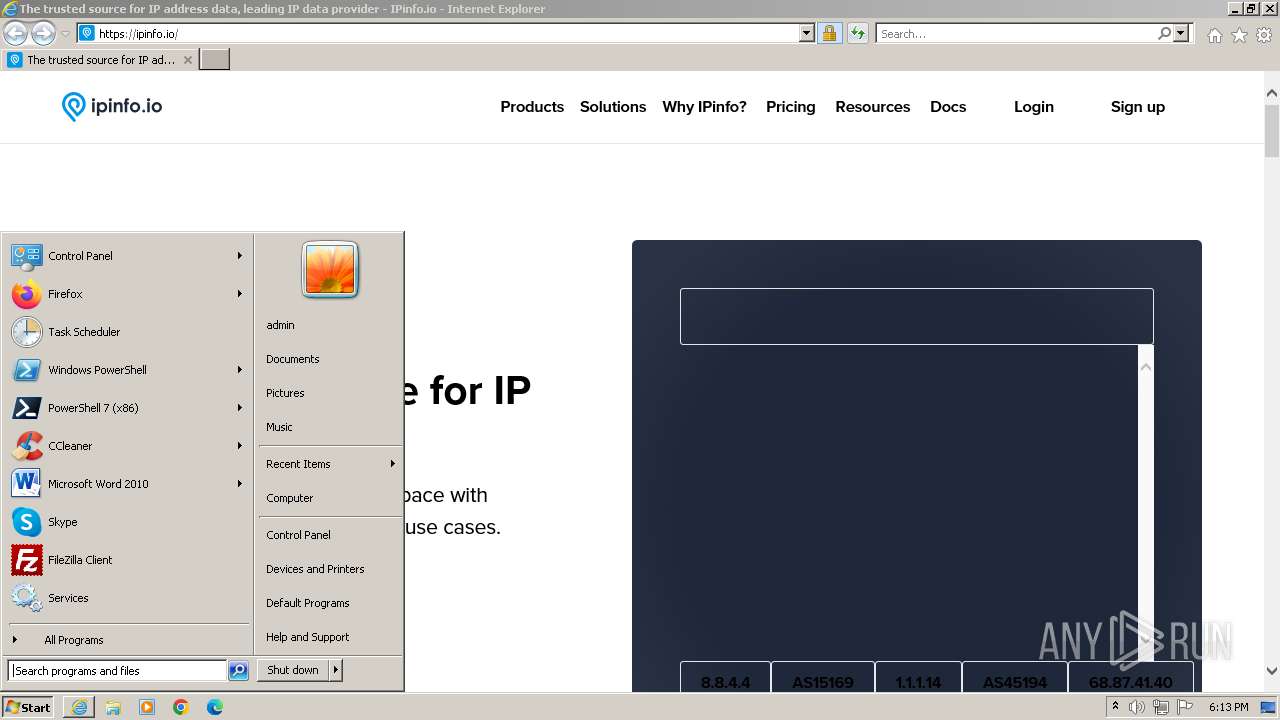Viewport: 1280px width, 720px height.
Task: Open the Favorites star icon
Action: click(1239, 35)
